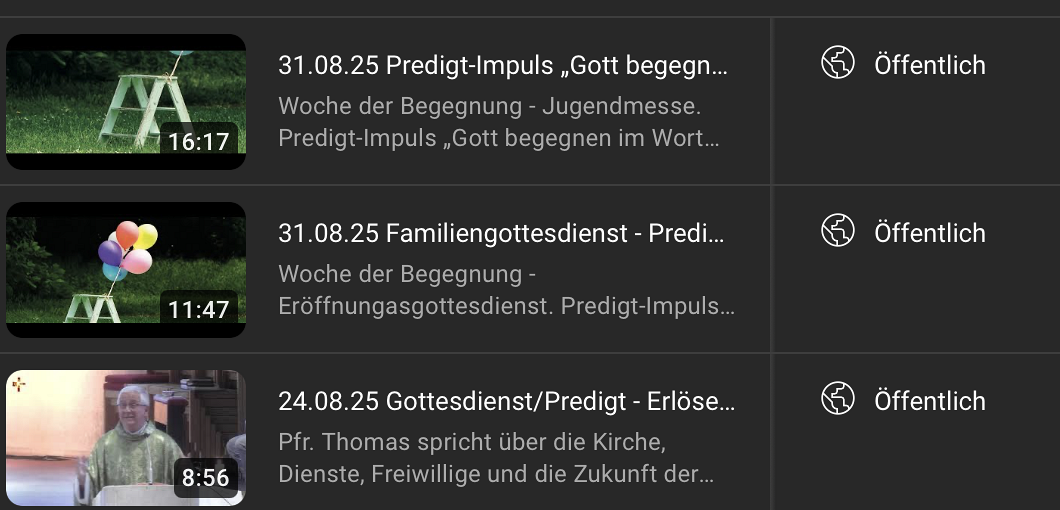Click the globe icon for the 24.08.25 Gottesdienst/Predigt video
This screenshot has width=1060, height=510.
coord(838,399)
